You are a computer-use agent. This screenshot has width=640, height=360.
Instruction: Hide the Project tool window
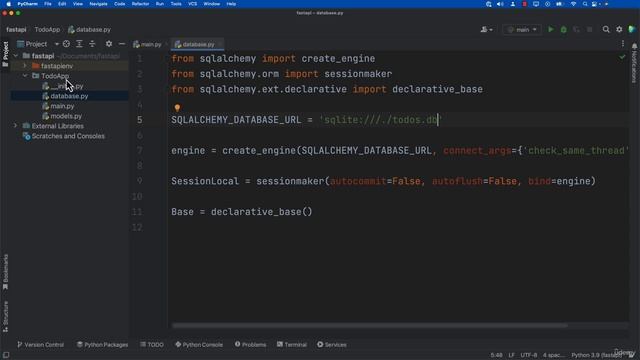pyautogui.click(x=122, y=44)
